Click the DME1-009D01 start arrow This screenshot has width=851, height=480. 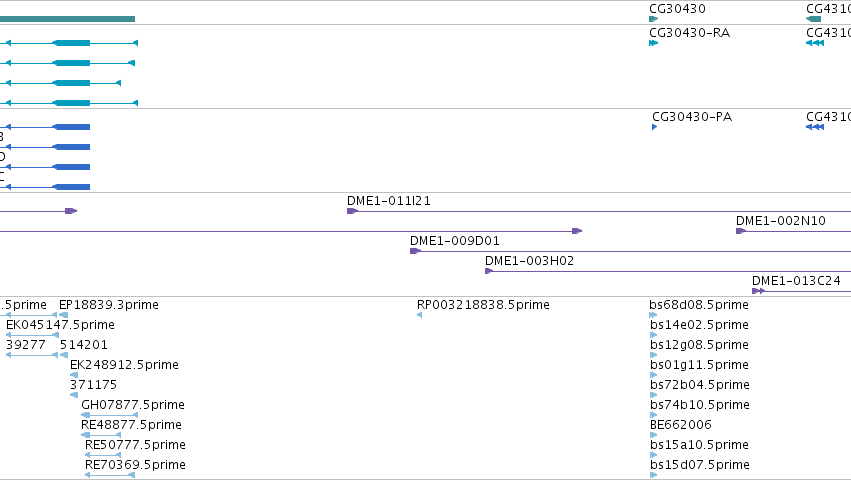pos(415,251)
